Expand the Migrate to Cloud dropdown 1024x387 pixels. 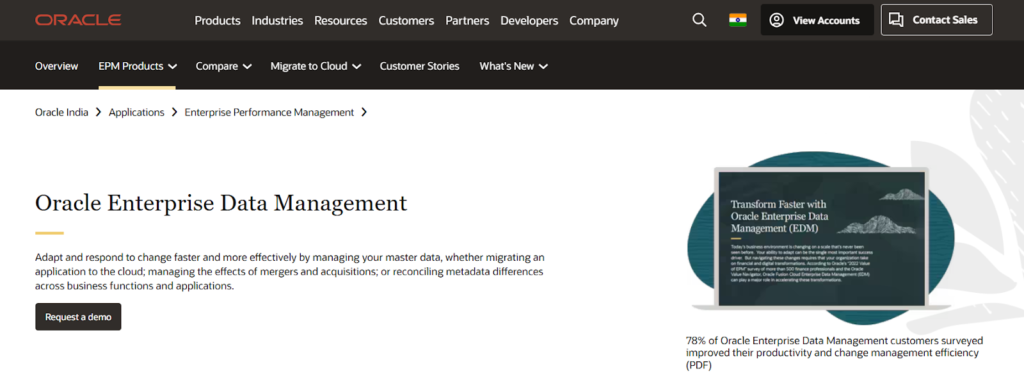point(316,66)
